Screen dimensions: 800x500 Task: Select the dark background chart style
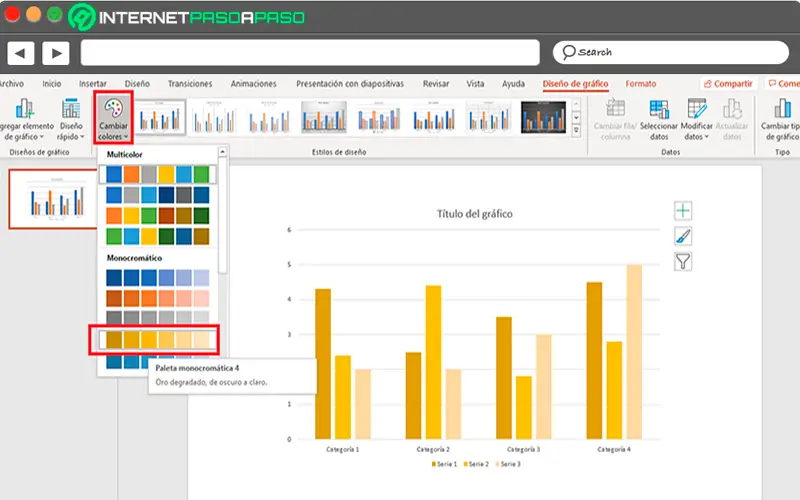(543, 118)
